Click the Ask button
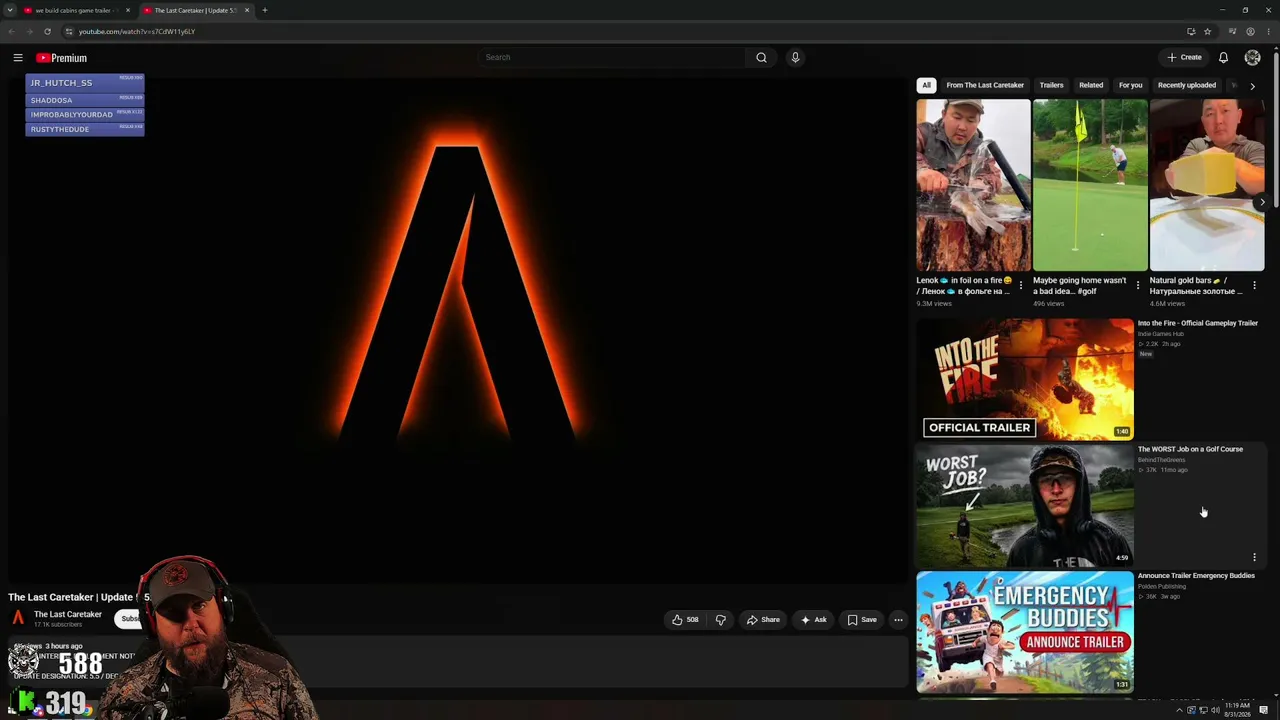Image resolution: width=1280 pixels, height=720 pixels. pyautogui.click(x=814, y=620)
